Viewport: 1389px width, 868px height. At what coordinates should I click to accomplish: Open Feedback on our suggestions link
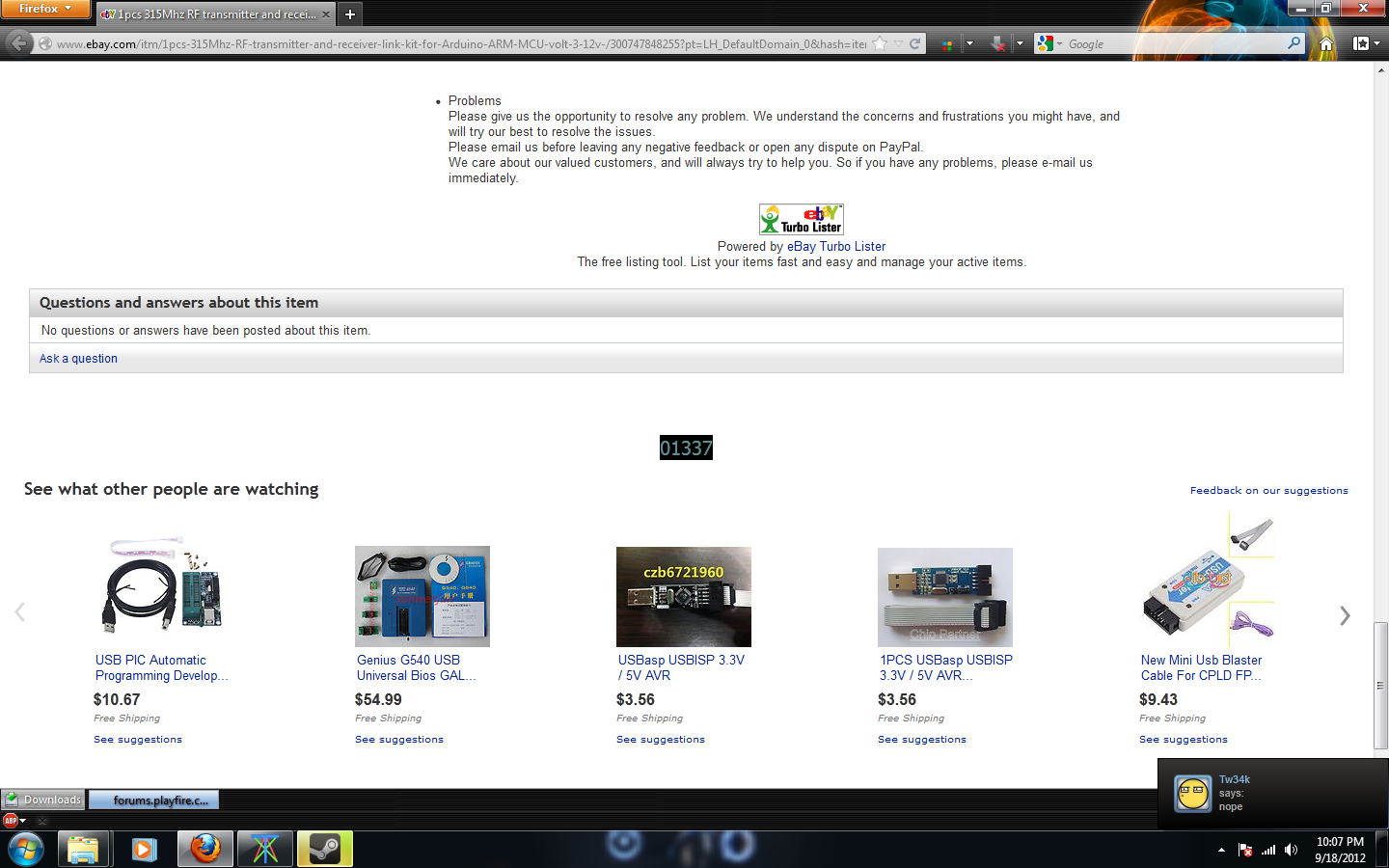(1268, 491)
